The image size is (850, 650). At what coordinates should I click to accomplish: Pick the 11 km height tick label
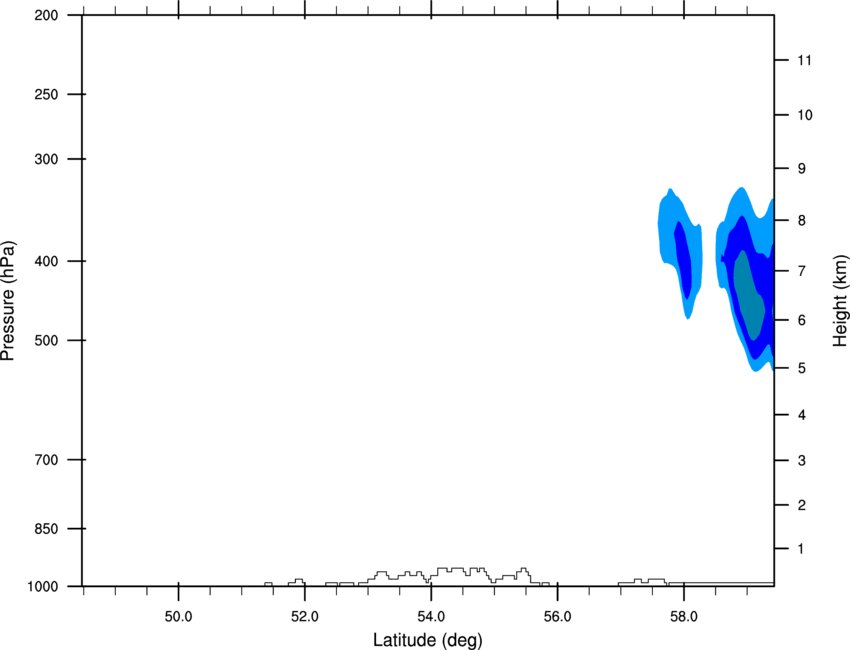804,60
